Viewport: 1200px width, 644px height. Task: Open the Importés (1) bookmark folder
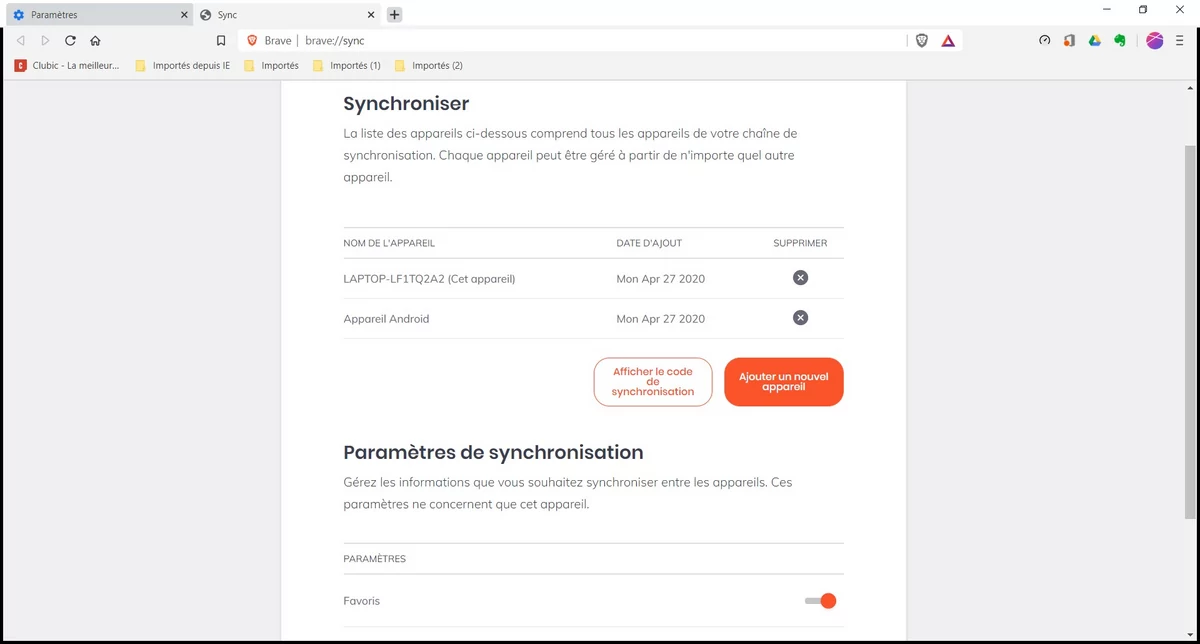coord(347,66)
